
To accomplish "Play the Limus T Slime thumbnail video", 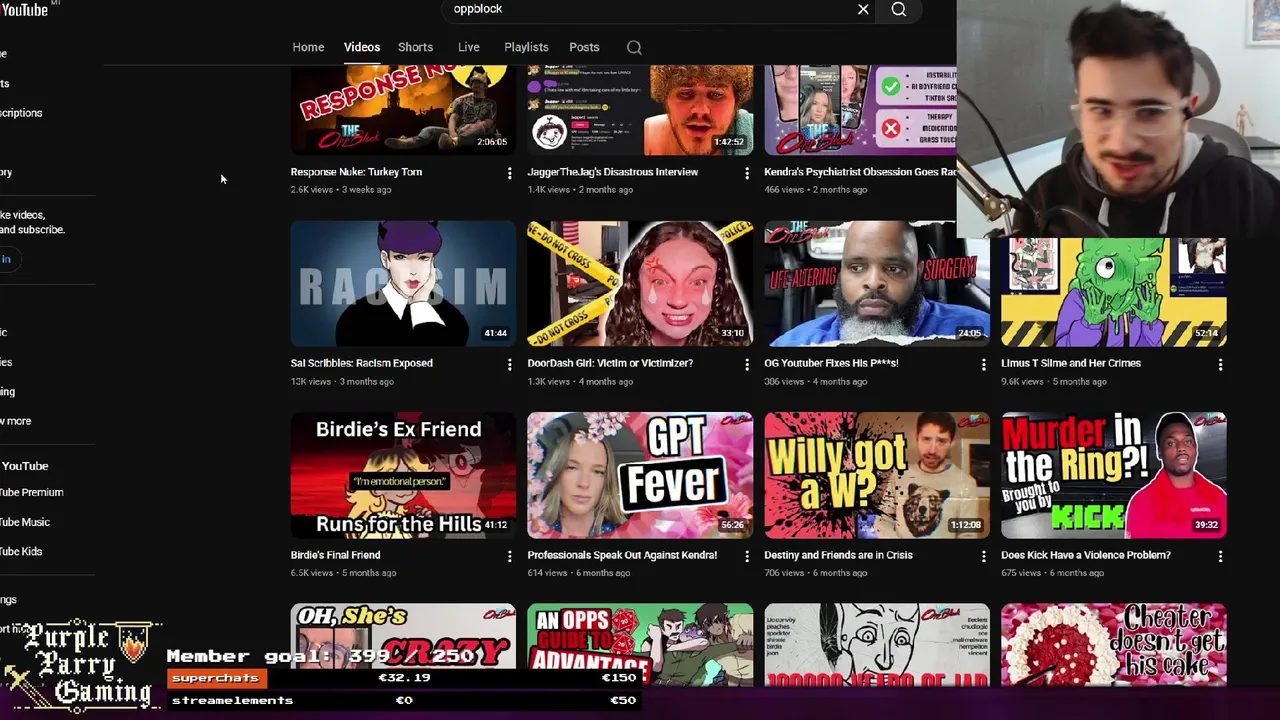I will [x=1114, y=292].
